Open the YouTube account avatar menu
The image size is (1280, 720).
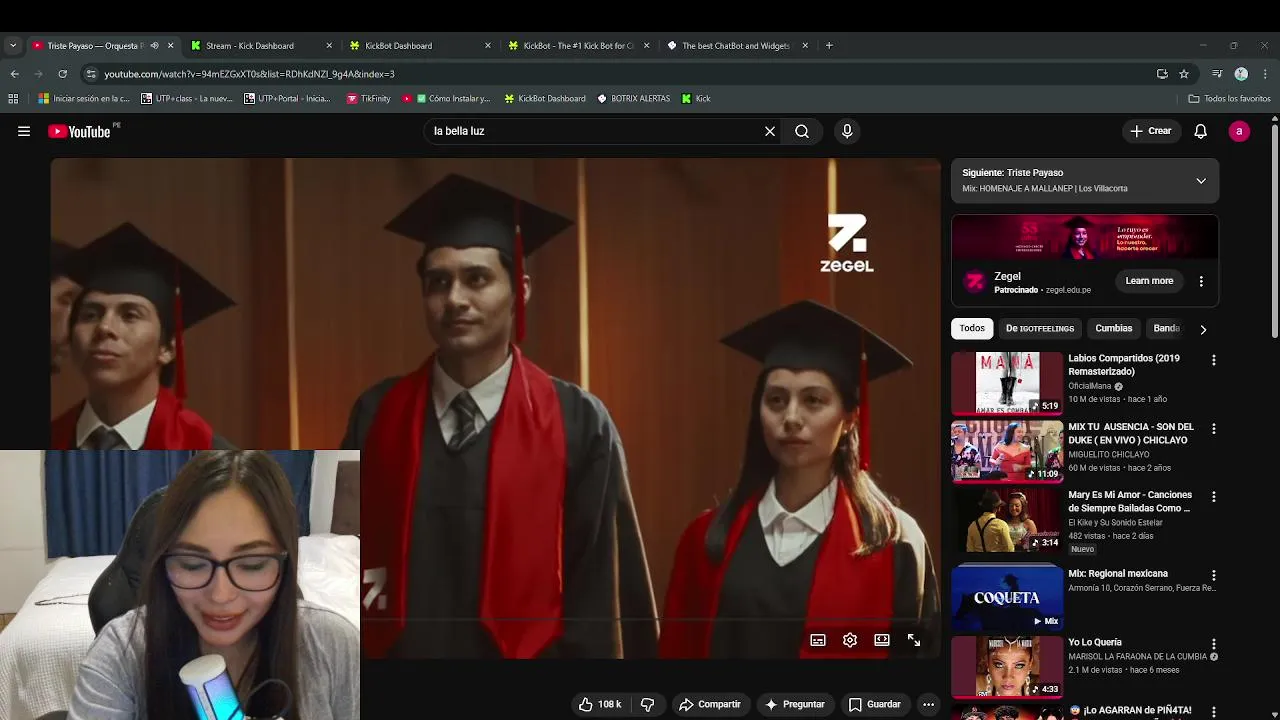click(1239, 131)
